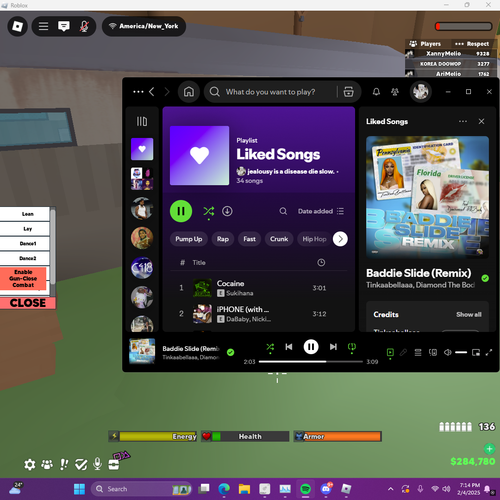Expand Your Library sidebar icon
Screen dimensions: 500x500
pos(142,121)
